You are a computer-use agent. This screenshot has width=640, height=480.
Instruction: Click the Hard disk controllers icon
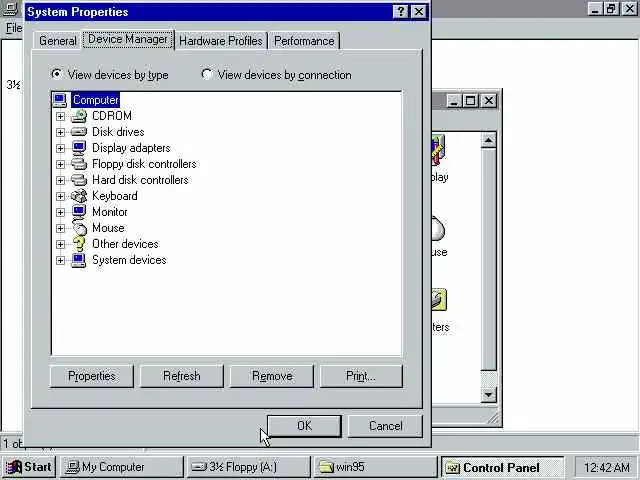click(79, 180)
